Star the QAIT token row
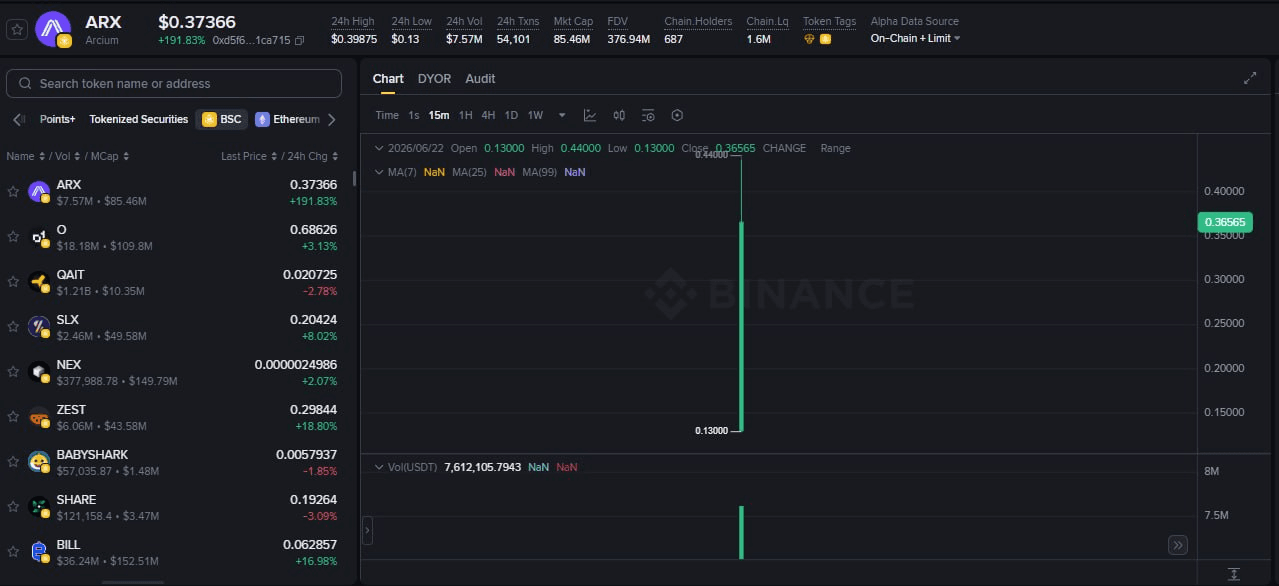Screen dimensions: 1279x586 [13, 282]
